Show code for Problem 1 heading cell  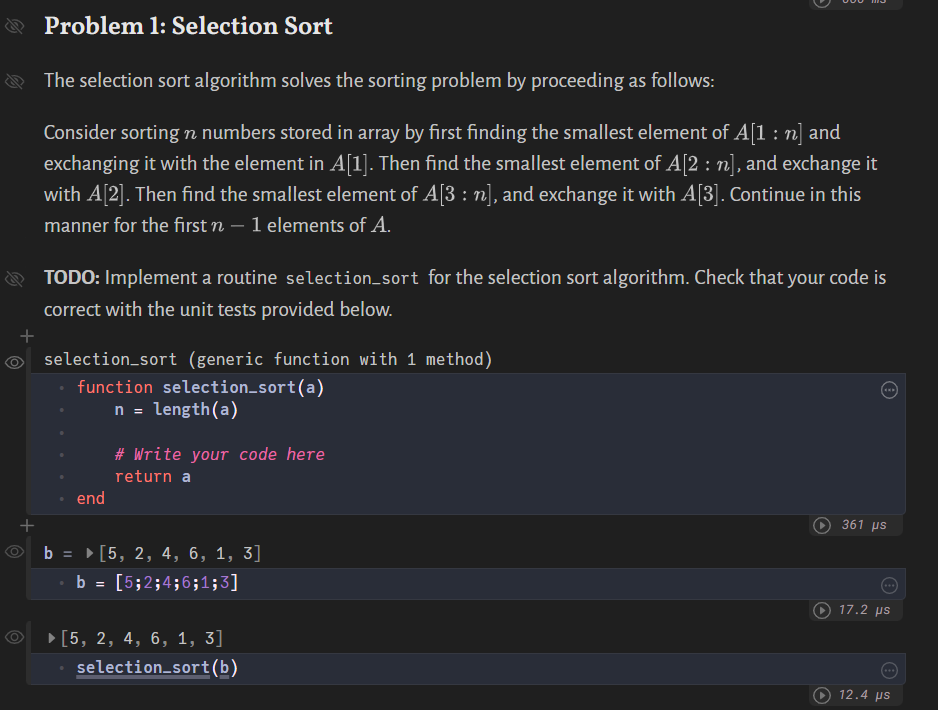coord(15,27)
